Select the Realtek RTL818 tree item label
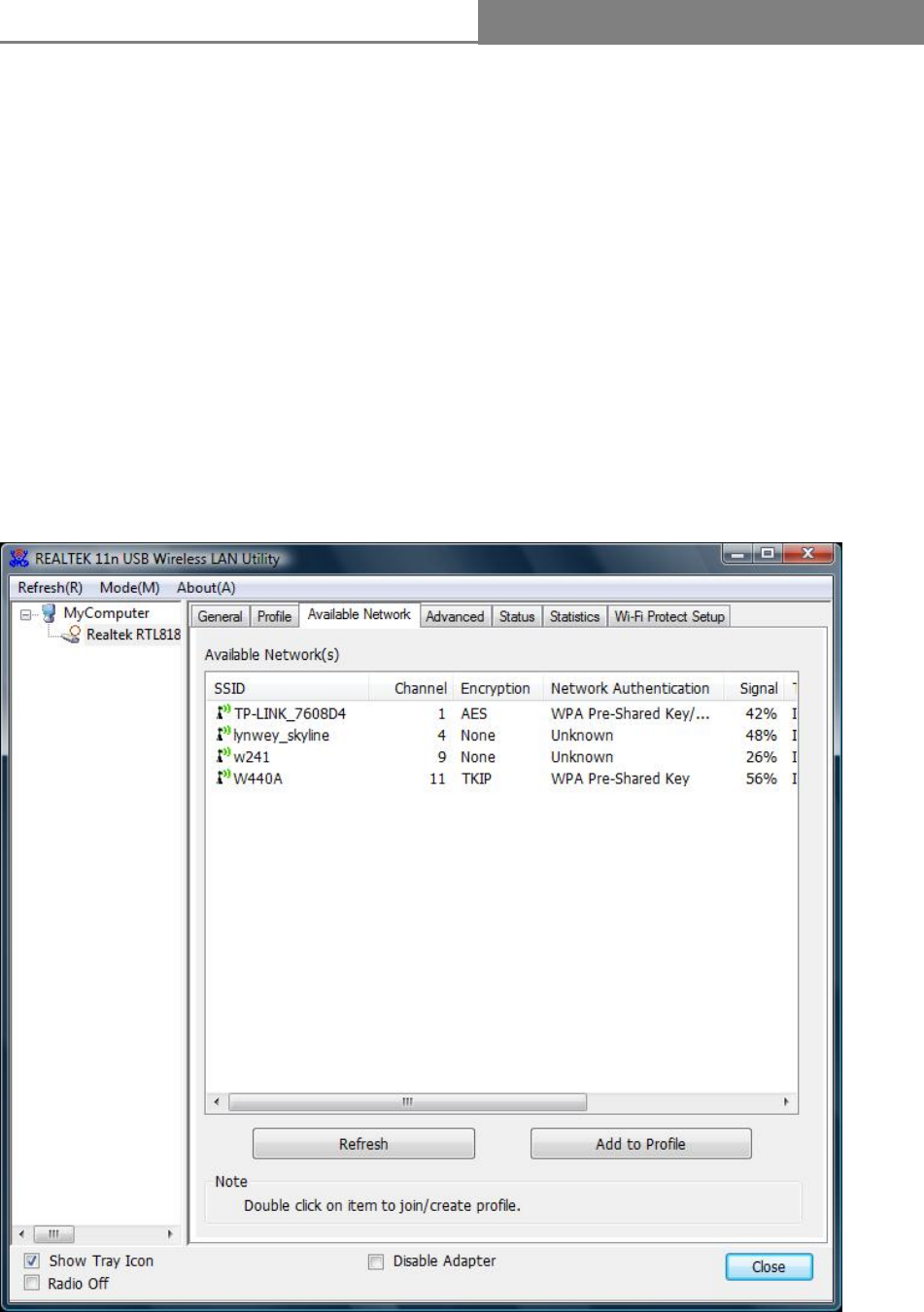 [133, 635]
